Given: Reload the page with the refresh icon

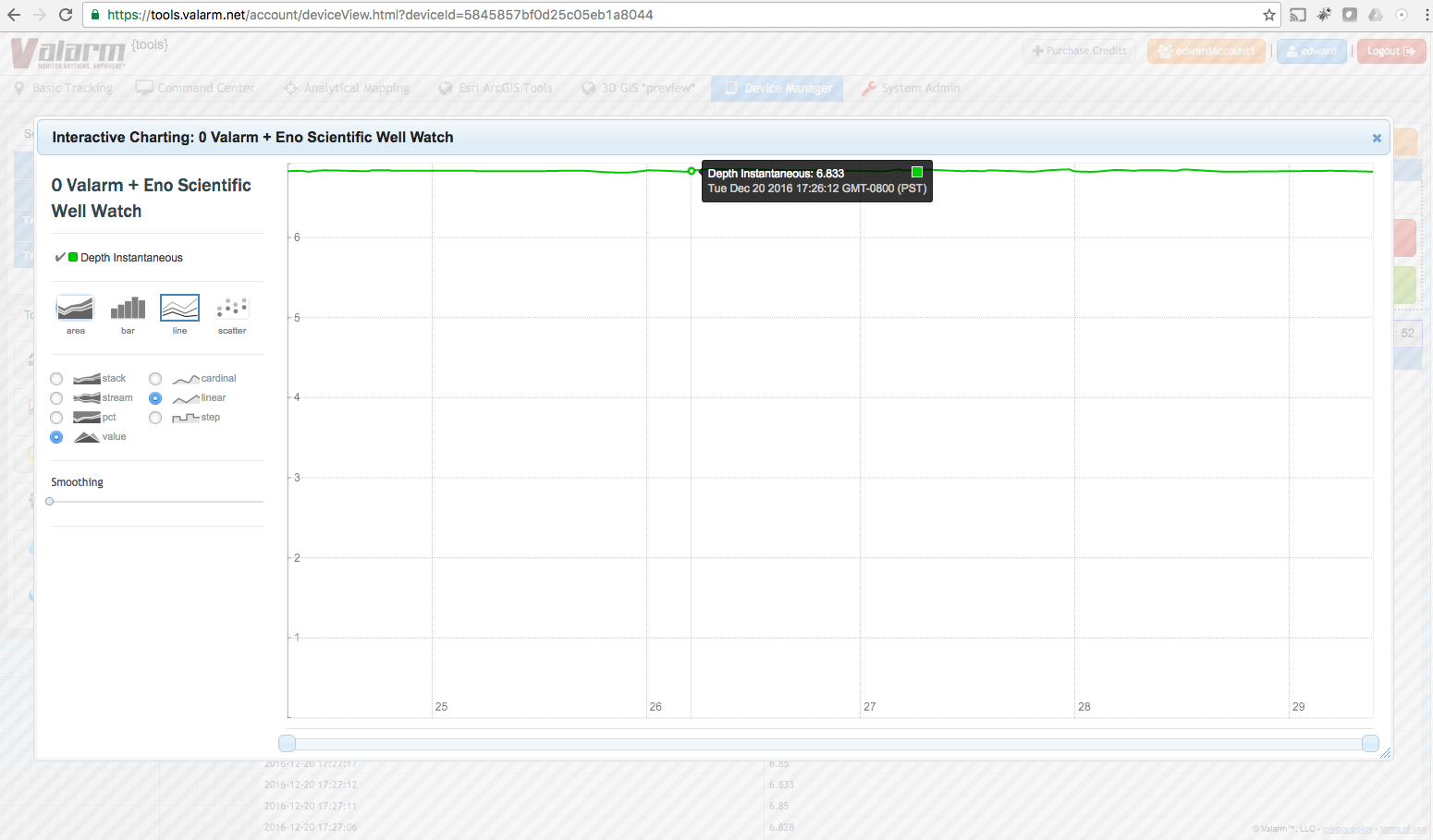Looking at the screenshot, I should (66, 15).
